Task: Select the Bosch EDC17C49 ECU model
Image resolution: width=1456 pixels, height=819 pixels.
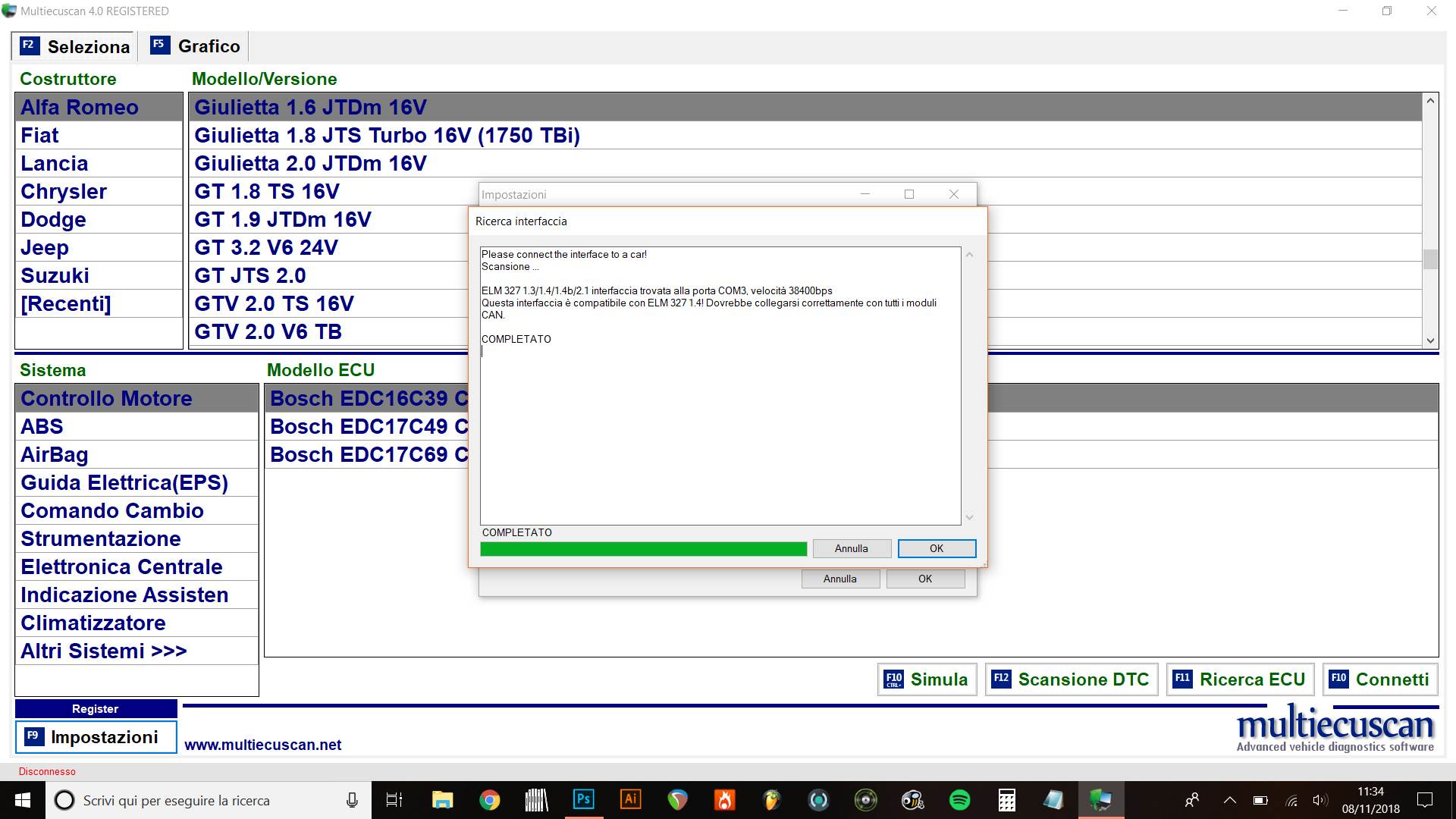Action: pos(367,426)
